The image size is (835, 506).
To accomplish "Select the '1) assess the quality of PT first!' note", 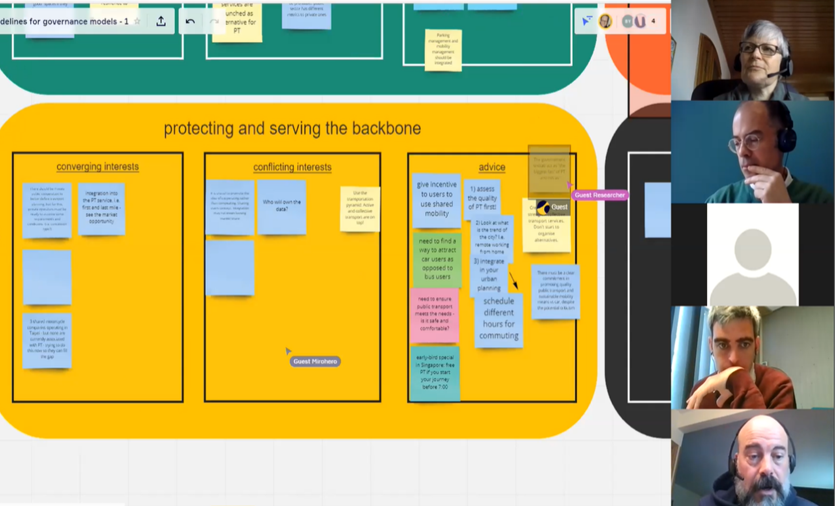I will tap(482, 199).
